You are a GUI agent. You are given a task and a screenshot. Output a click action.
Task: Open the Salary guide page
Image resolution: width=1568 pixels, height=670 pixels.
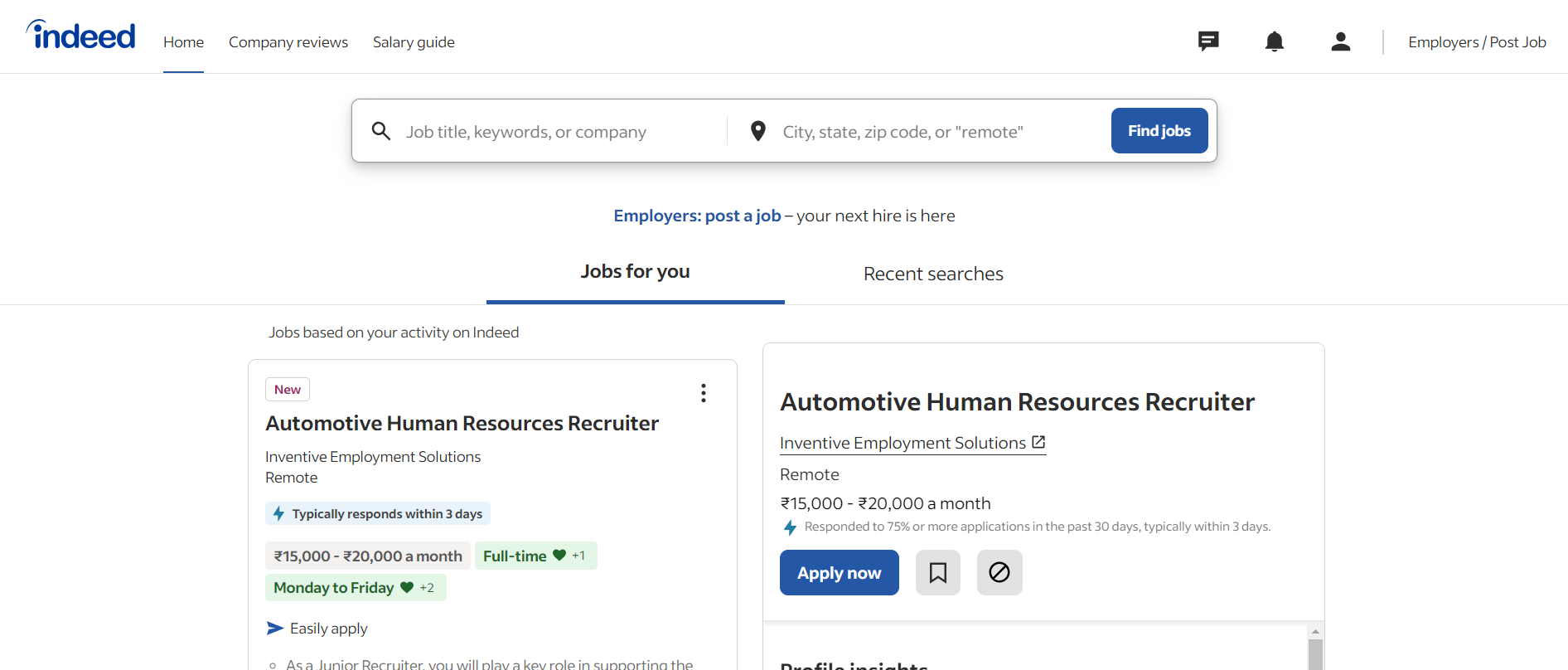click(414, 42)
